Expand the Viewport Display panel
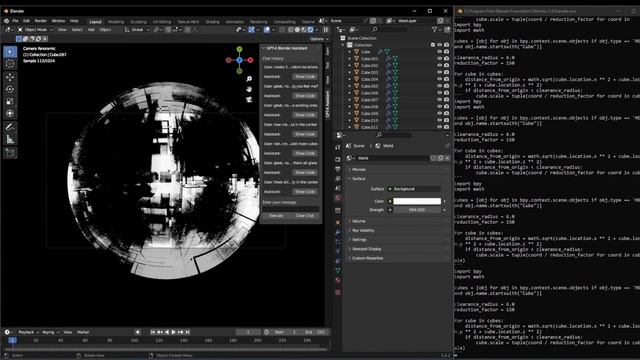 (x=398, y=249)
